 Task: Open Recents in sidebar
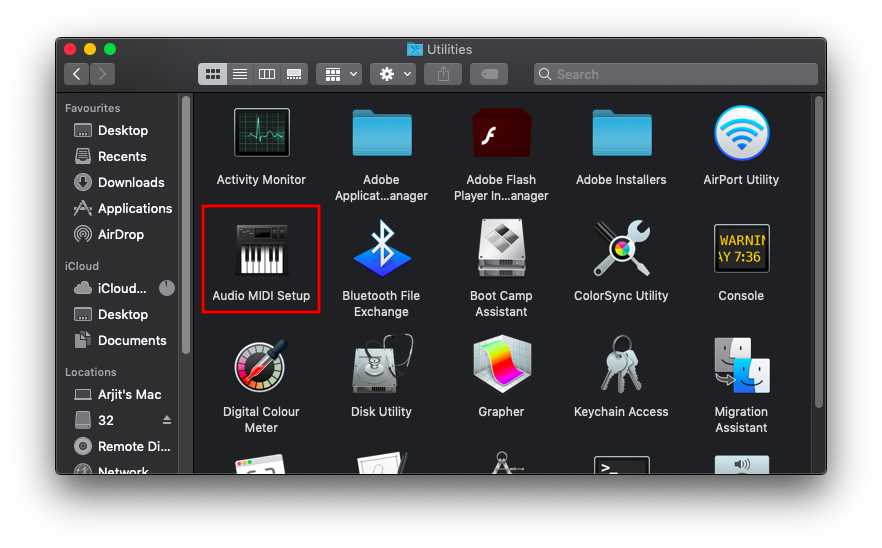[x=122, y=156]
